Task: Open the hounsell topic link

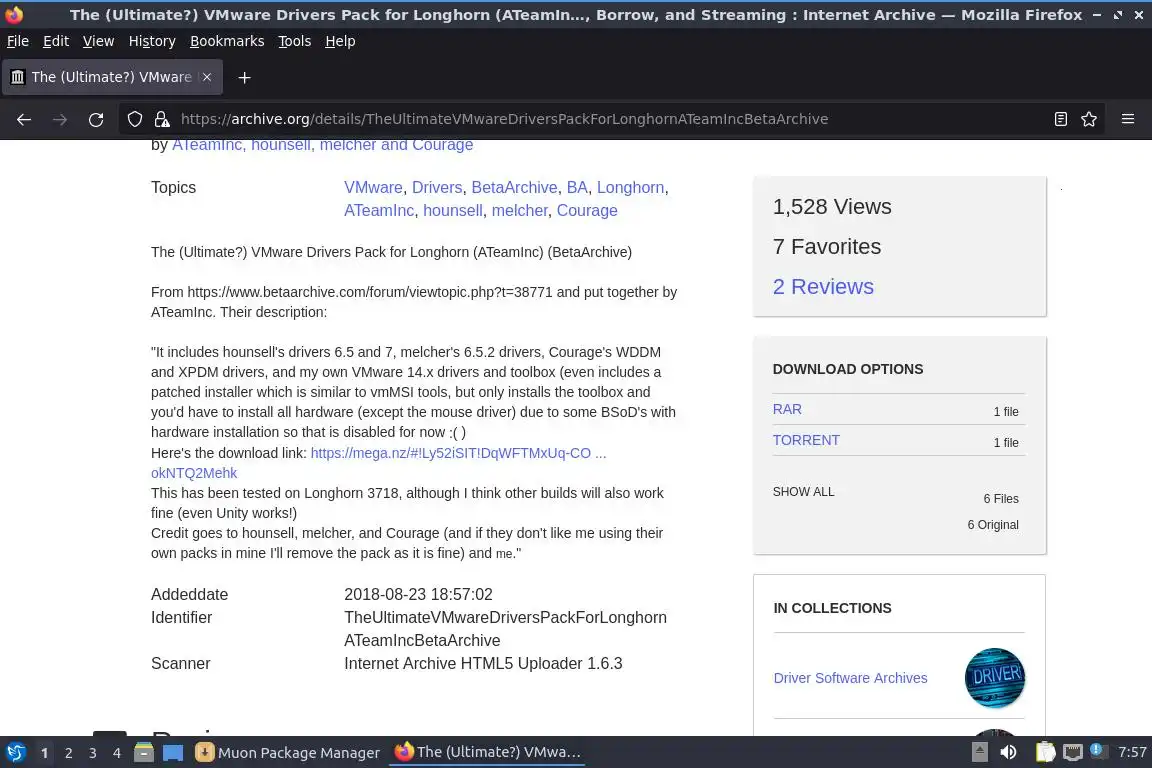Action: 453,210
